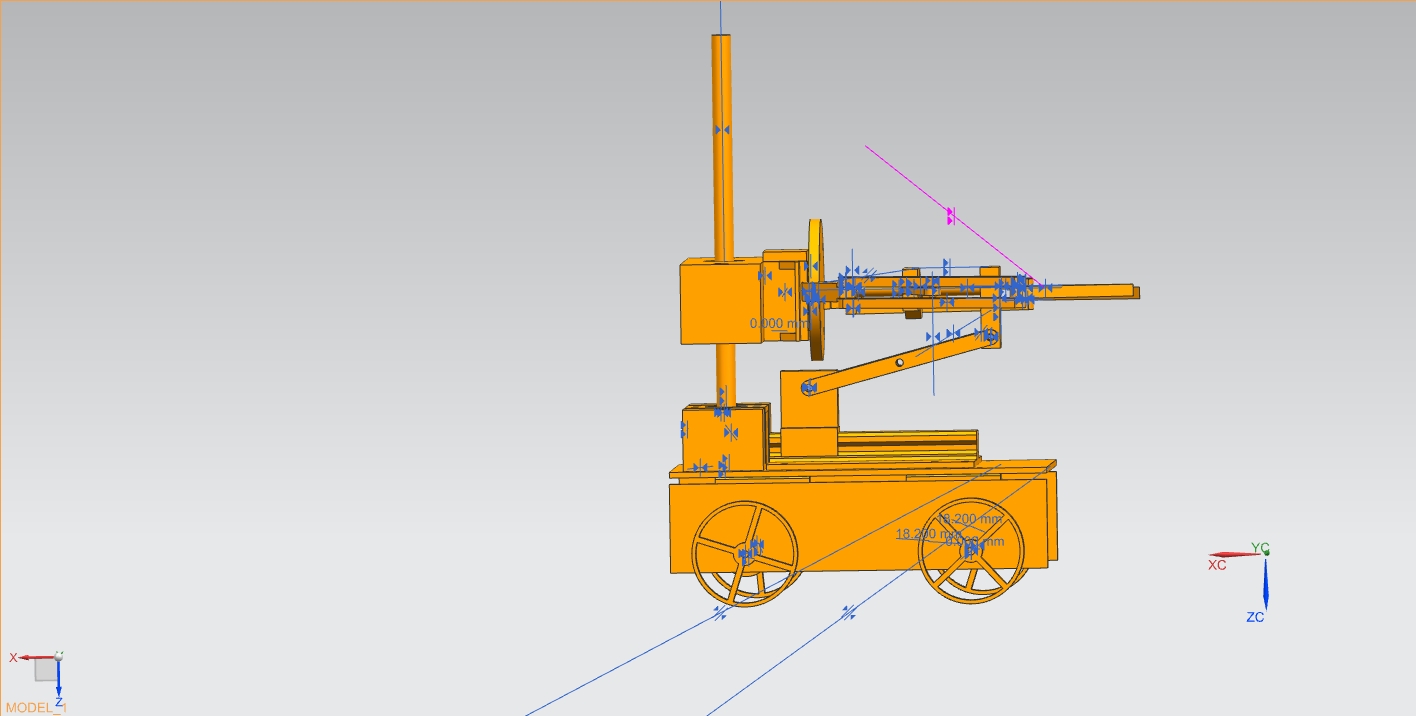Select the rear wheel with dimension labels
Image resolution: width=1416 pixels, height=716 pixels.
click(972, 550)
